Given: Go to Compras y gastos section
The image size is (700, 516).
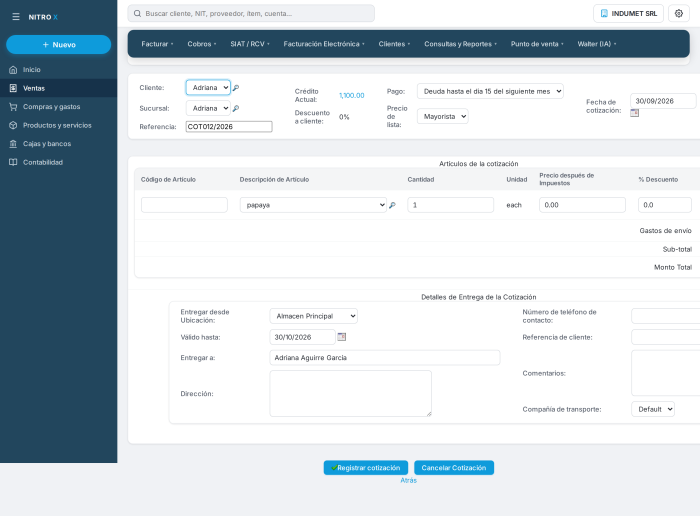Looking at the screenshot, I should (58, 107).
